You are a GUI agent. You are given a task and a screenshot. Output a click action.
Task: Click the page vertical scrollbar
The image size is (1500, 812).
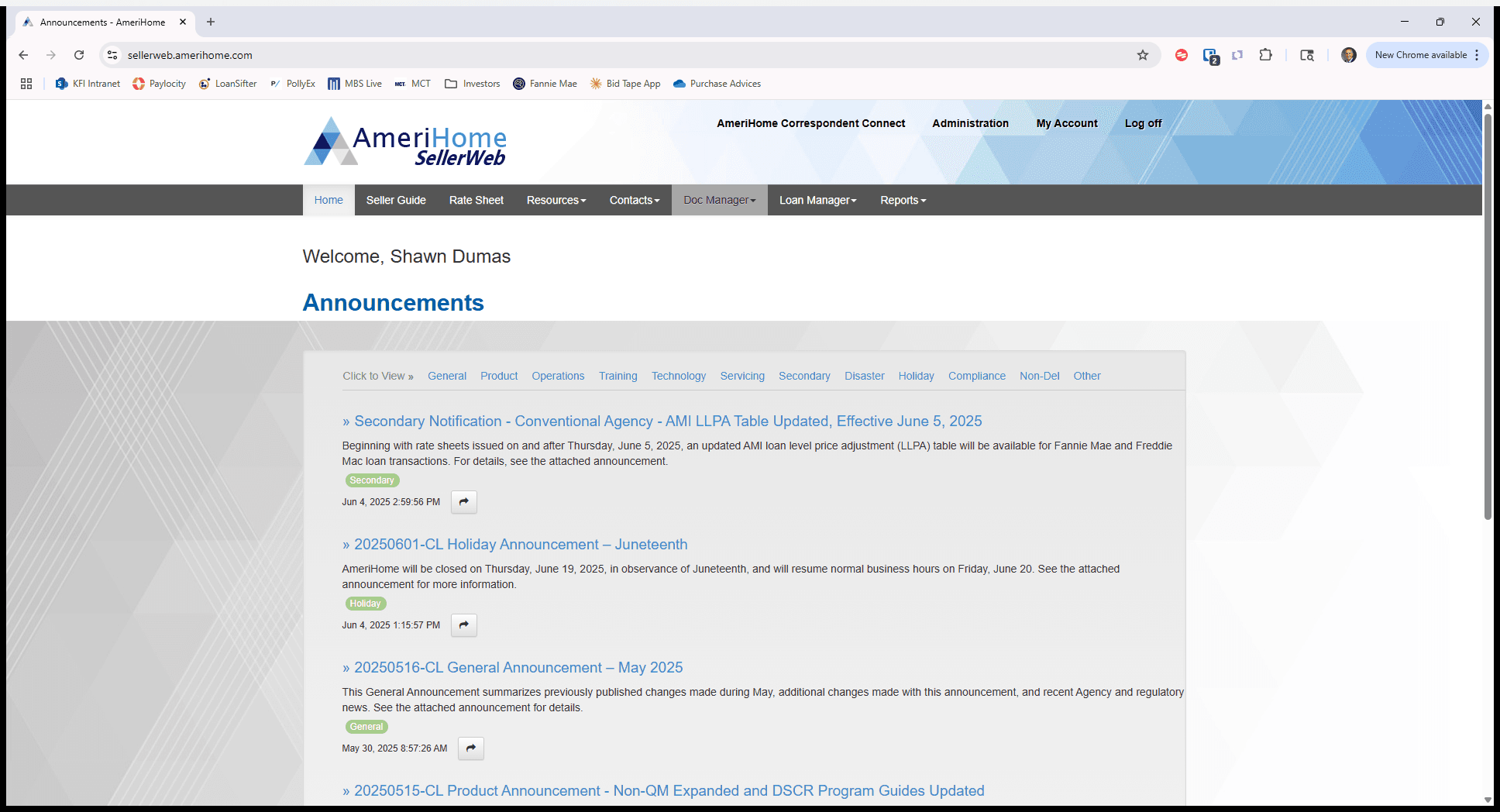(x=1488, y=318)
